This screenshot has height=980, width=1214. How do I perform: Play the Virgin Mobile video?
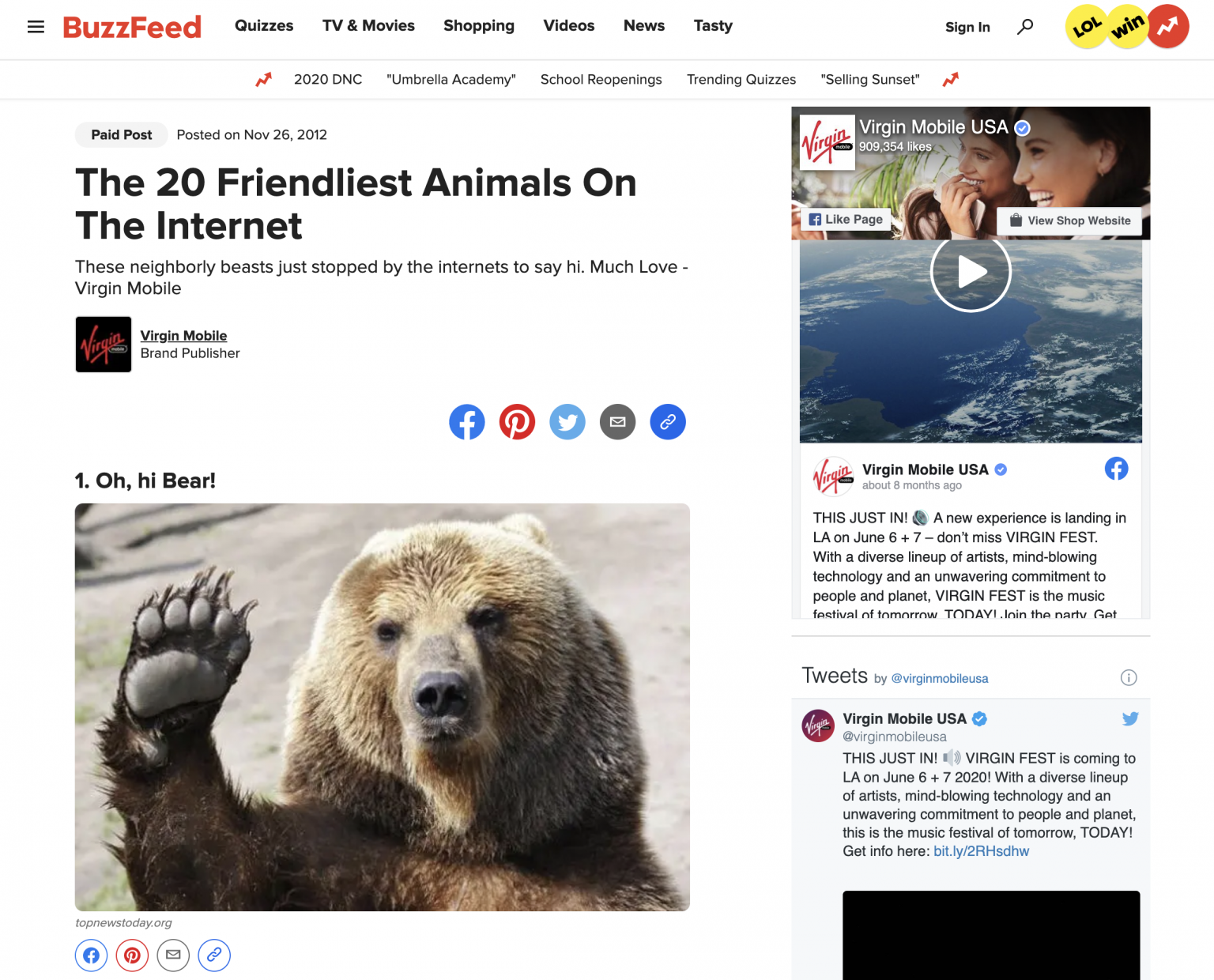coord(971,271)
